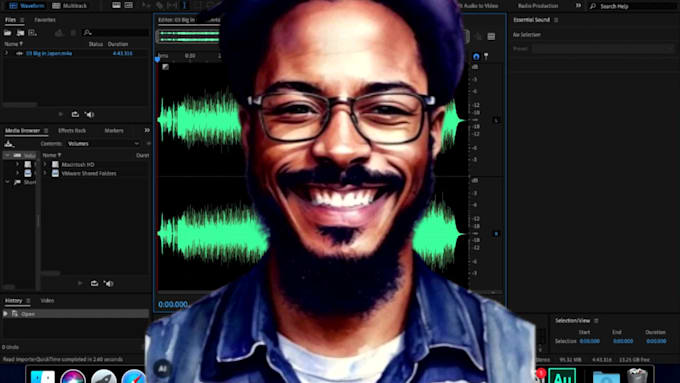Select the Time Selection tool in toolbar

184,5
